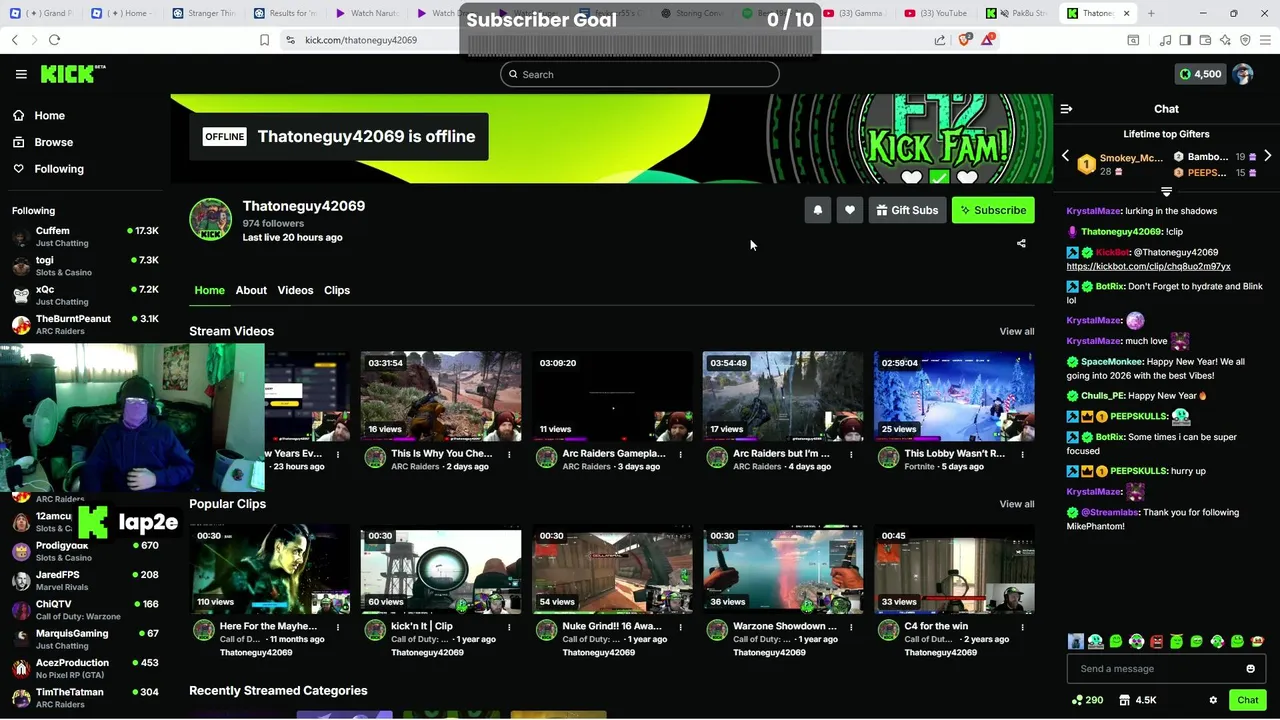Open the Kick hamburger sidebar menu

[21, 74]
